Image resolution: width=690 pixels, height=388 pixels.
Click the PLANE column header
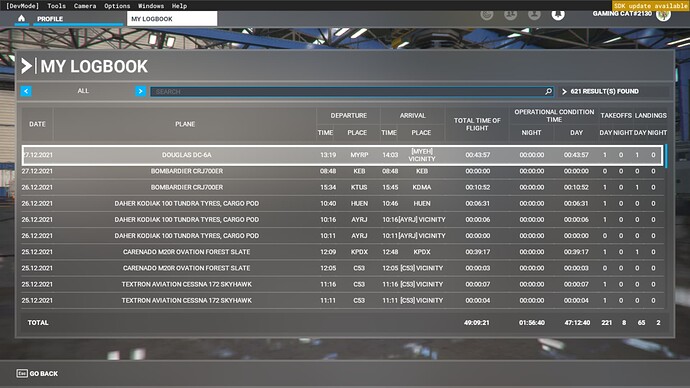185,124
